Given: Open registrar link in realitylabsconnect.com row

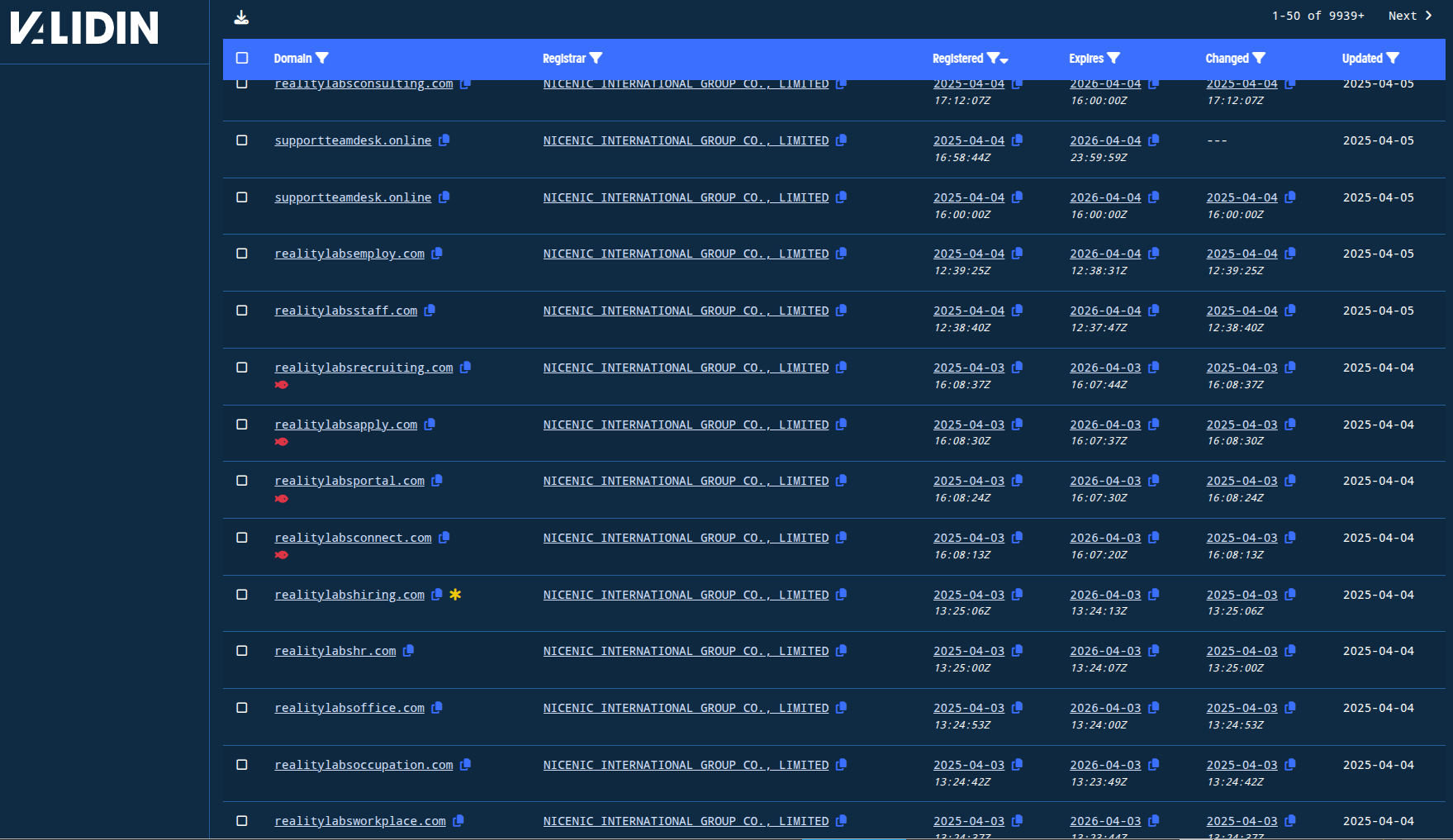Looking at the screenshot, I should [686, 538].
